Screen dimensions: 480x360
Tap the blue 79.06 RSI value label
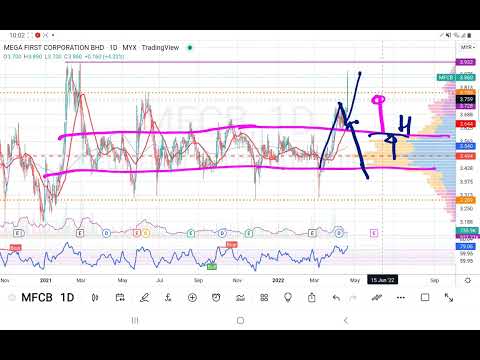pos(466,246)
